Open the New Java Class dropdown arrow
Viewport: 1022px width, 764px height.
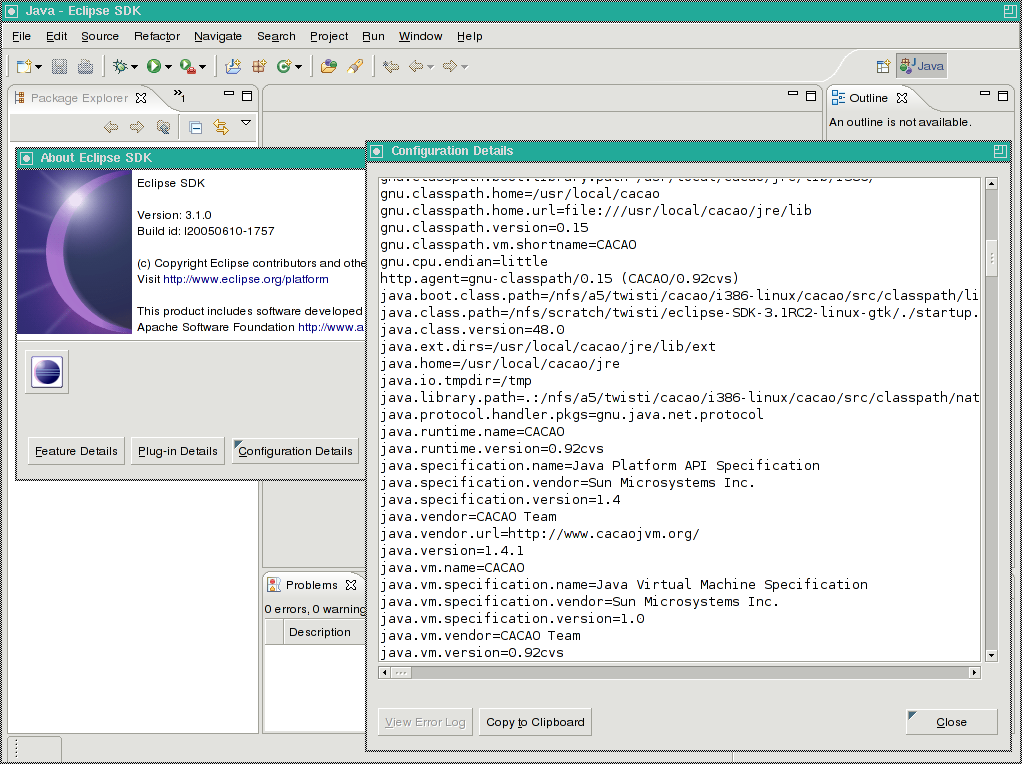[299, 66]
